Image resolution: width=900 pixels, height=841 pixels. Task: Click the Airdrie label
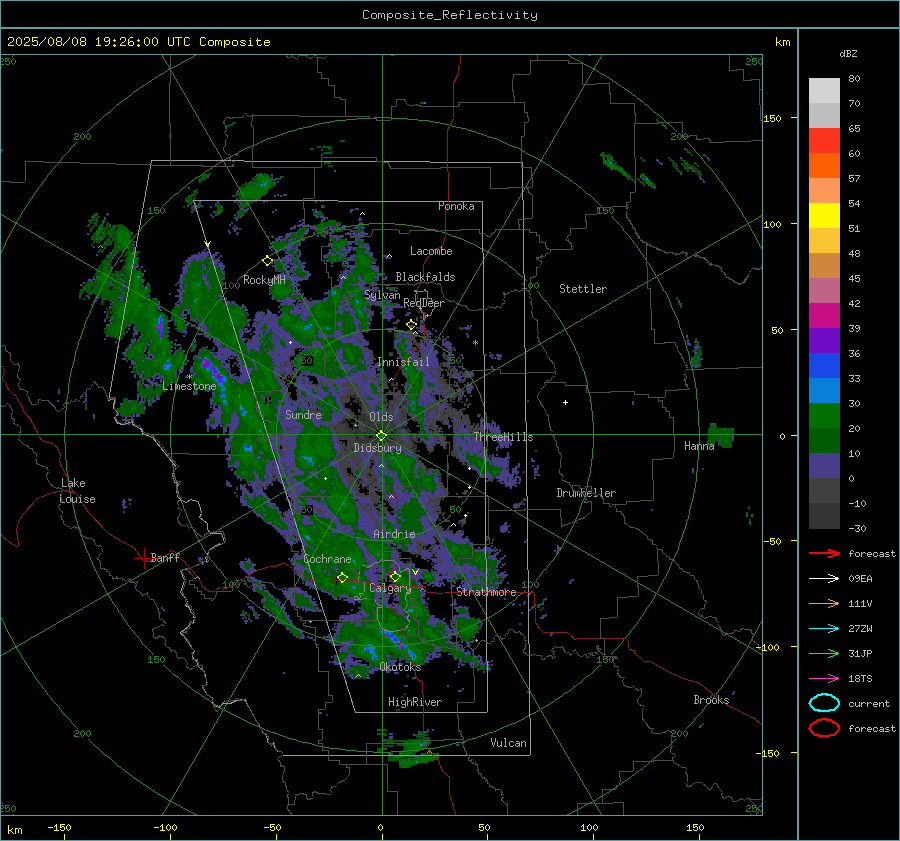[x=394, y=534]
